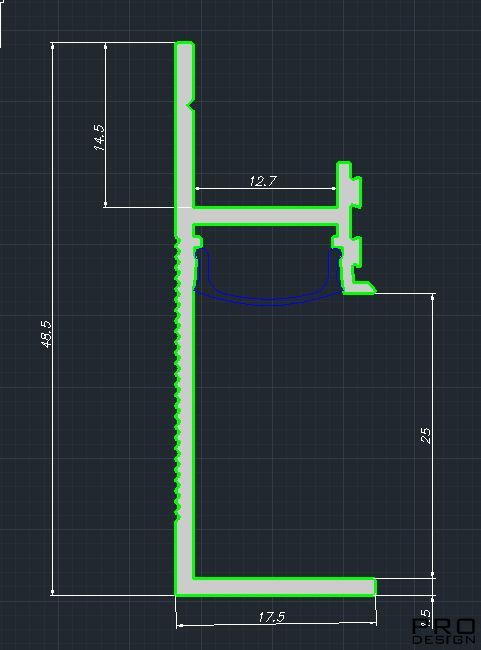This screenshot has height=650, width=481.
Task: Click the angled hook tip beside the diffuser
Action: pos(366,287)
